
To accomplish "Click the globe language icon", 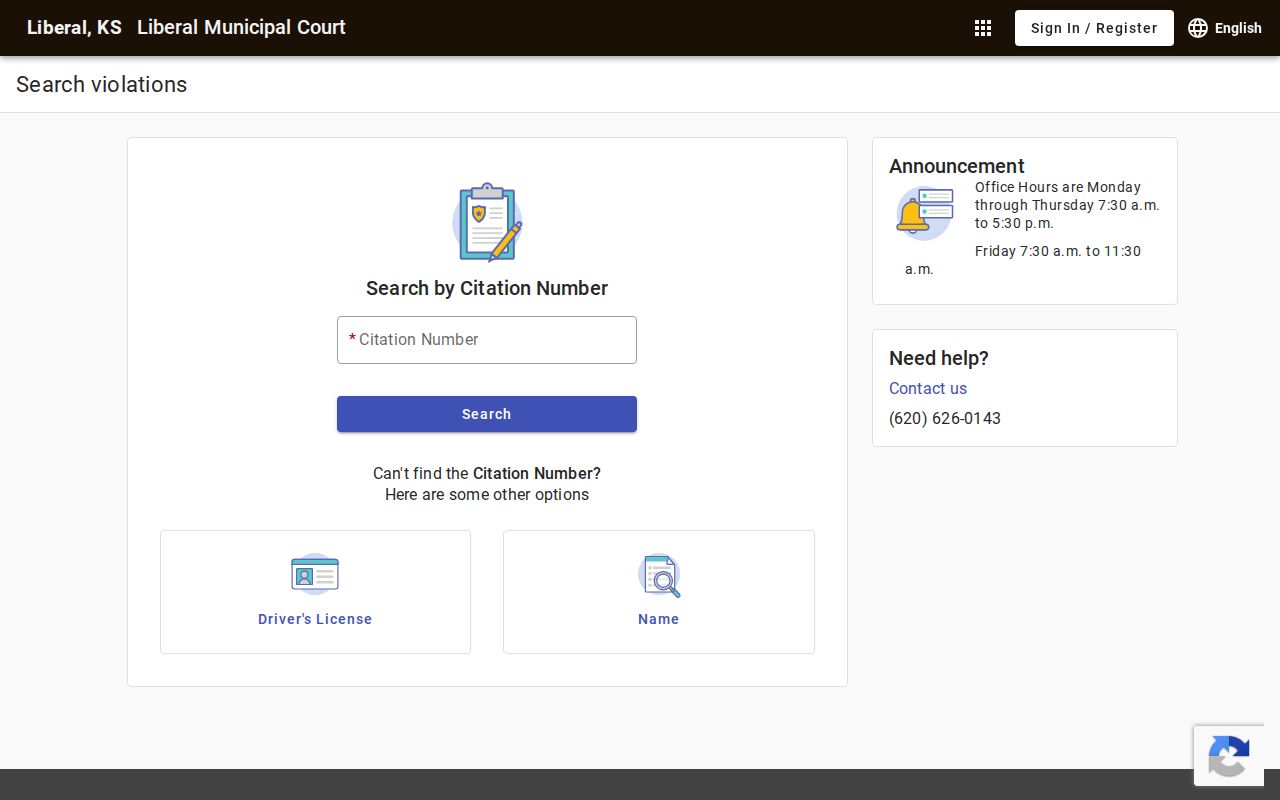I will pos(1198,28).
